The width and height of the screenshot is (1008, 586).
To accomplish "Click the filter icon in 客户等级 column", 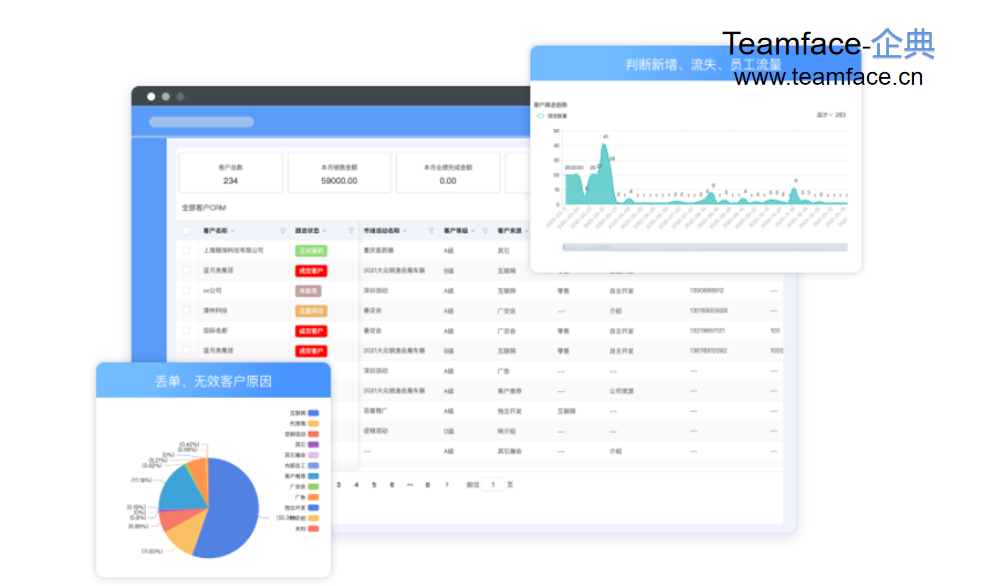I will click(x=487, y=230).
